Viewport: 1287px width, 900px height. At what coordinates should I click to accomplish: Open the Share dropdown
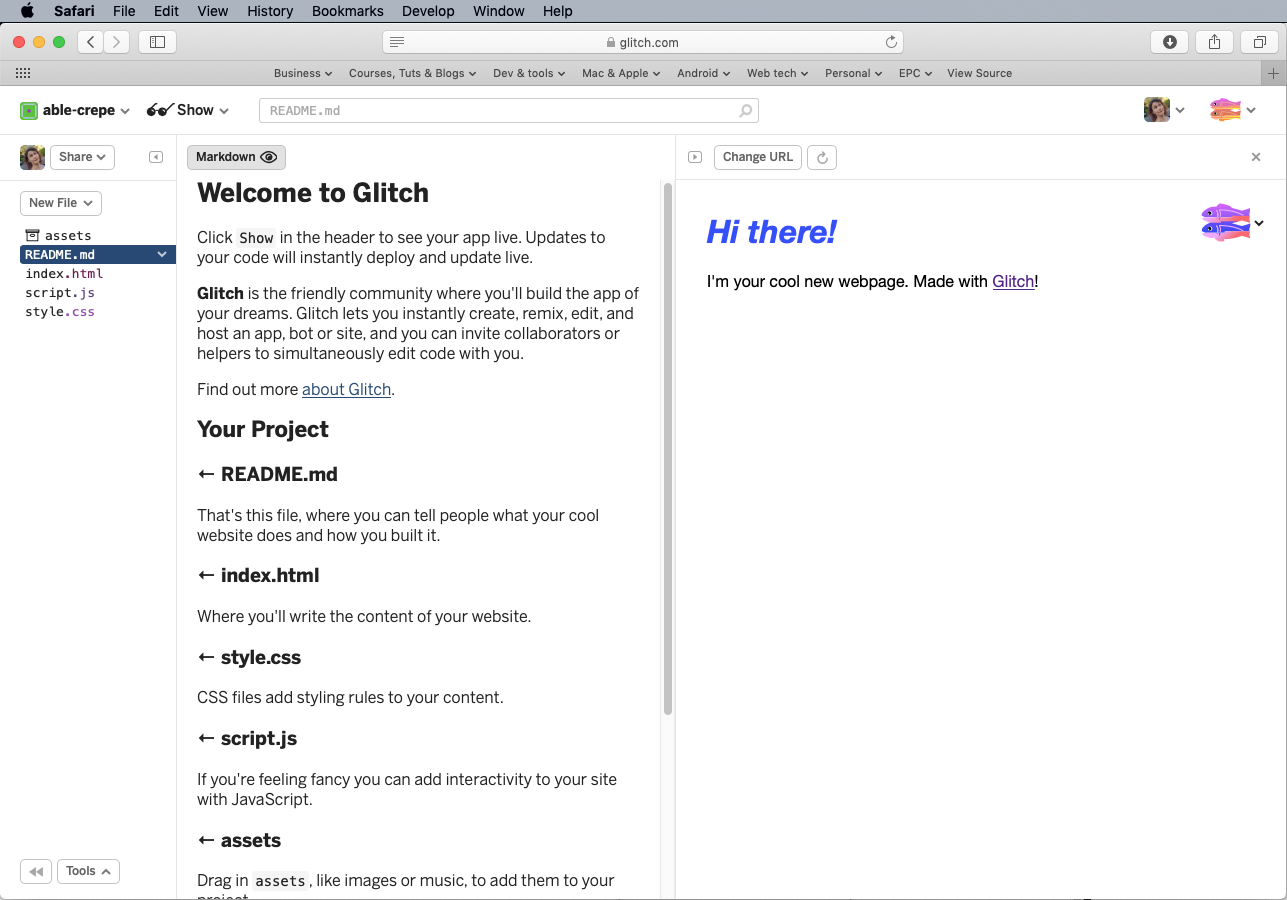83,157
